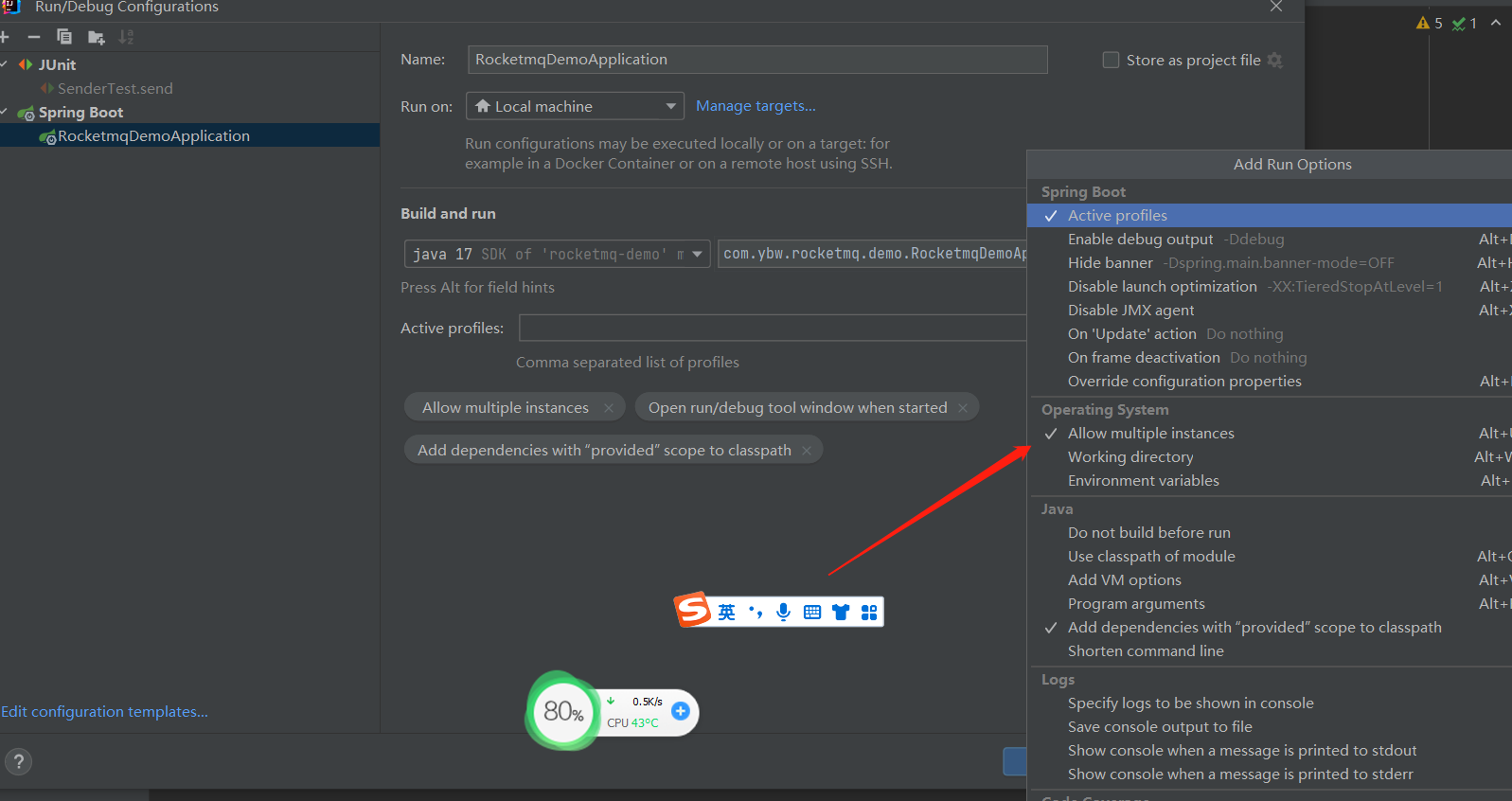Screen dimensions: 1512x801
Task: Remove Open run/debug tool window tag
Action: tap(963, 408)
